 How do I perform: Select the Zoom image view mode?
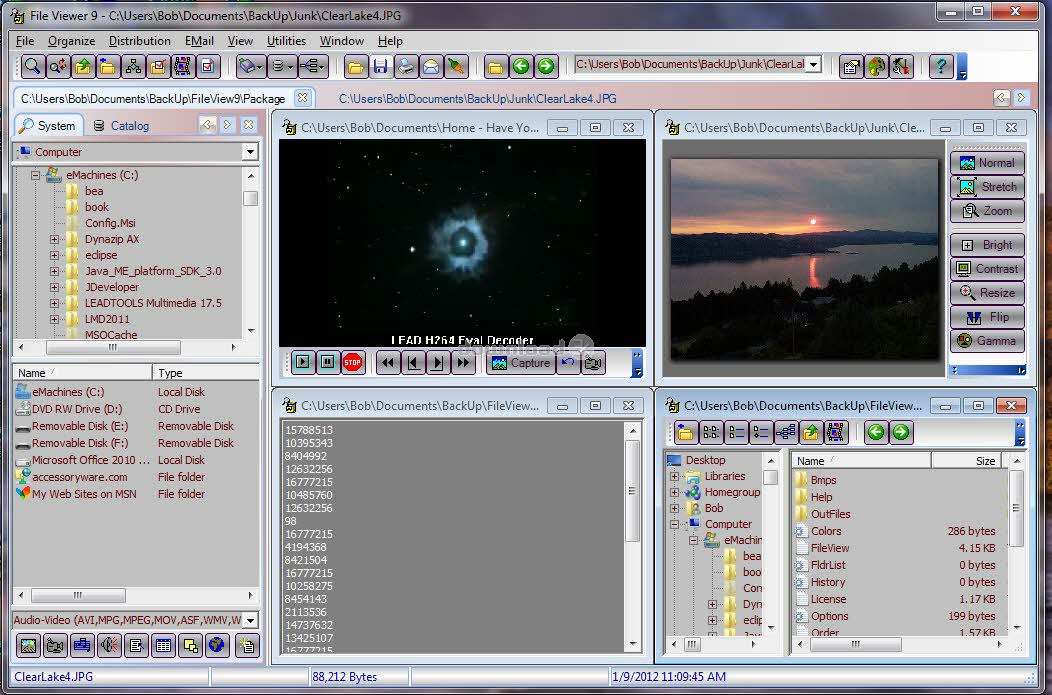coord(987,211)
